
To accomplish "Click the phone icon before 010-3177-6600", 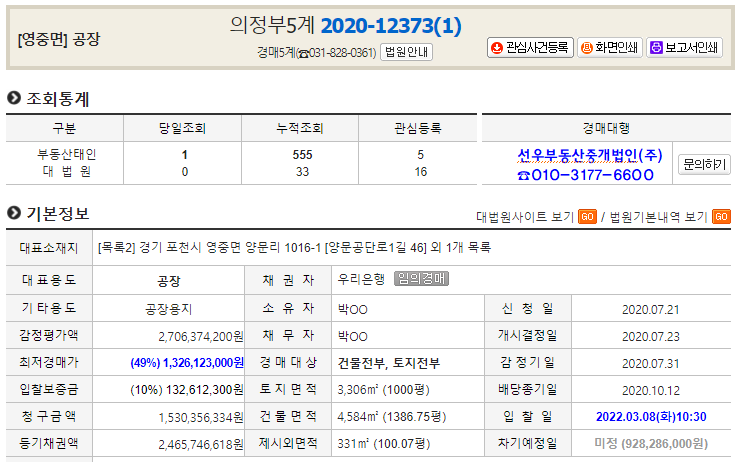I will coord(523,176).
